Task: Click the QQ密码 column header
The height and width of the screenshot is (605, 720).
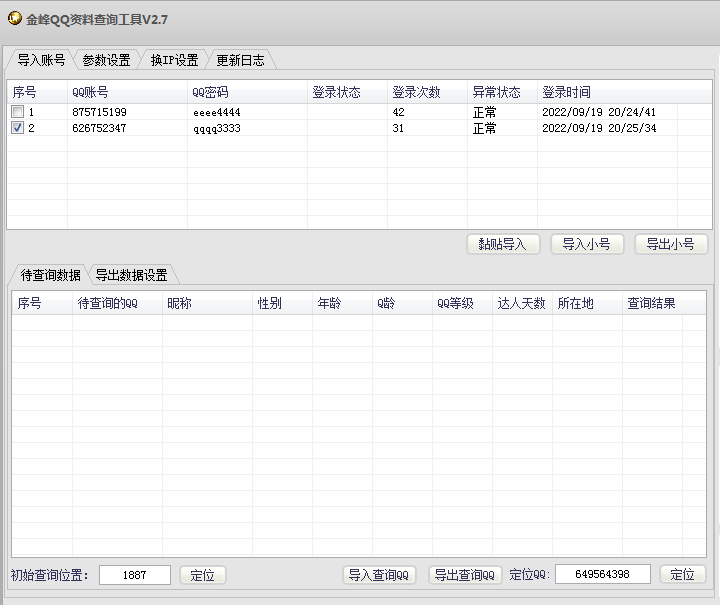Action: point(247,92)
